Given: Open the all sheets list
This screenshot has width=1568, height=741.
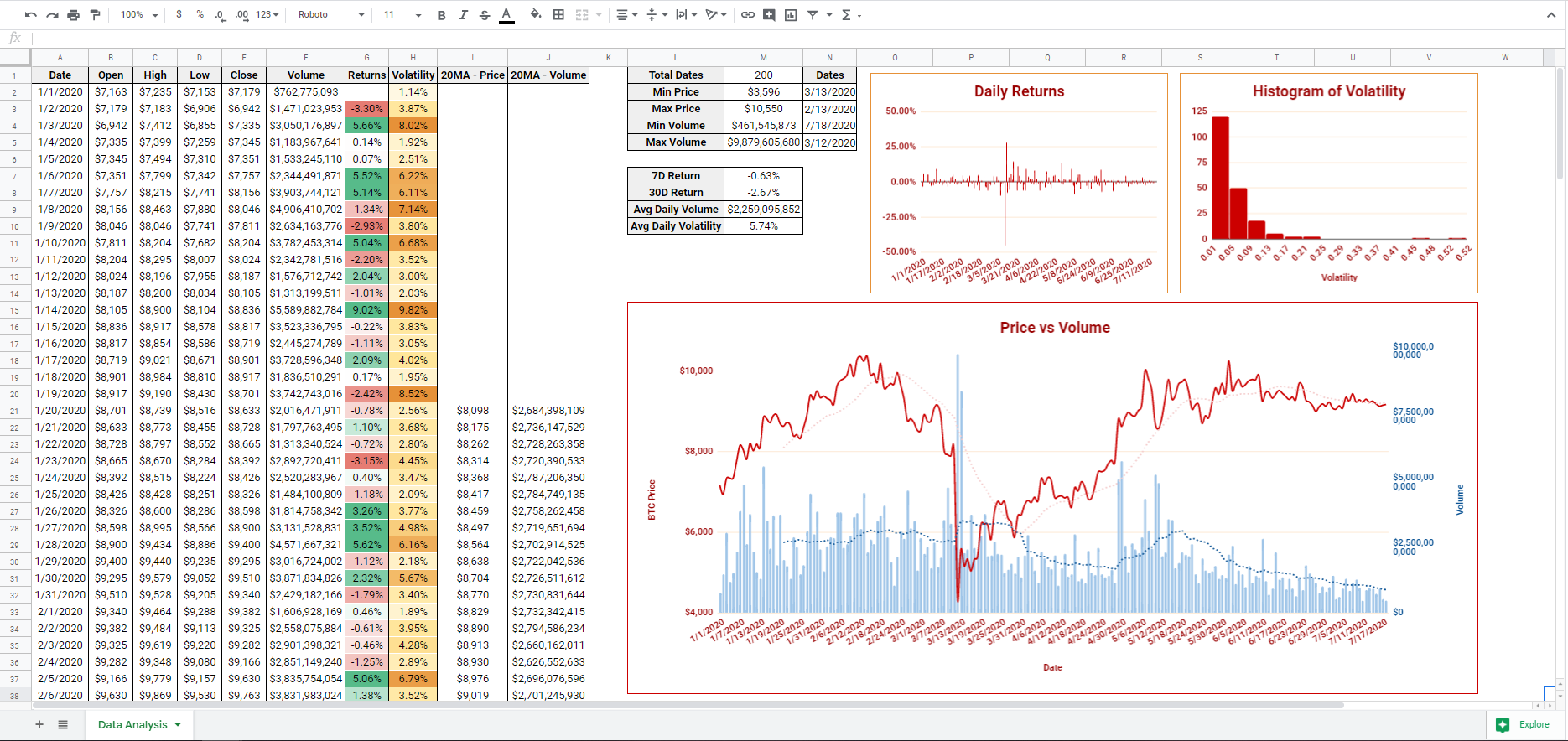Looking at the screenshot, I should [63, 724].
